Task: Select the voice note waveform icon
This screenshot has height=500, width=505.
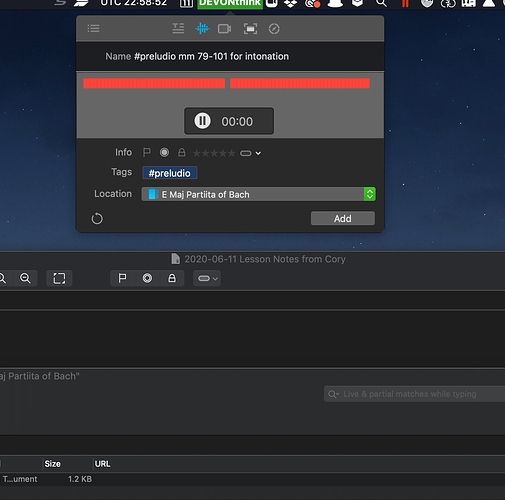Action: (x=202, y=29)
